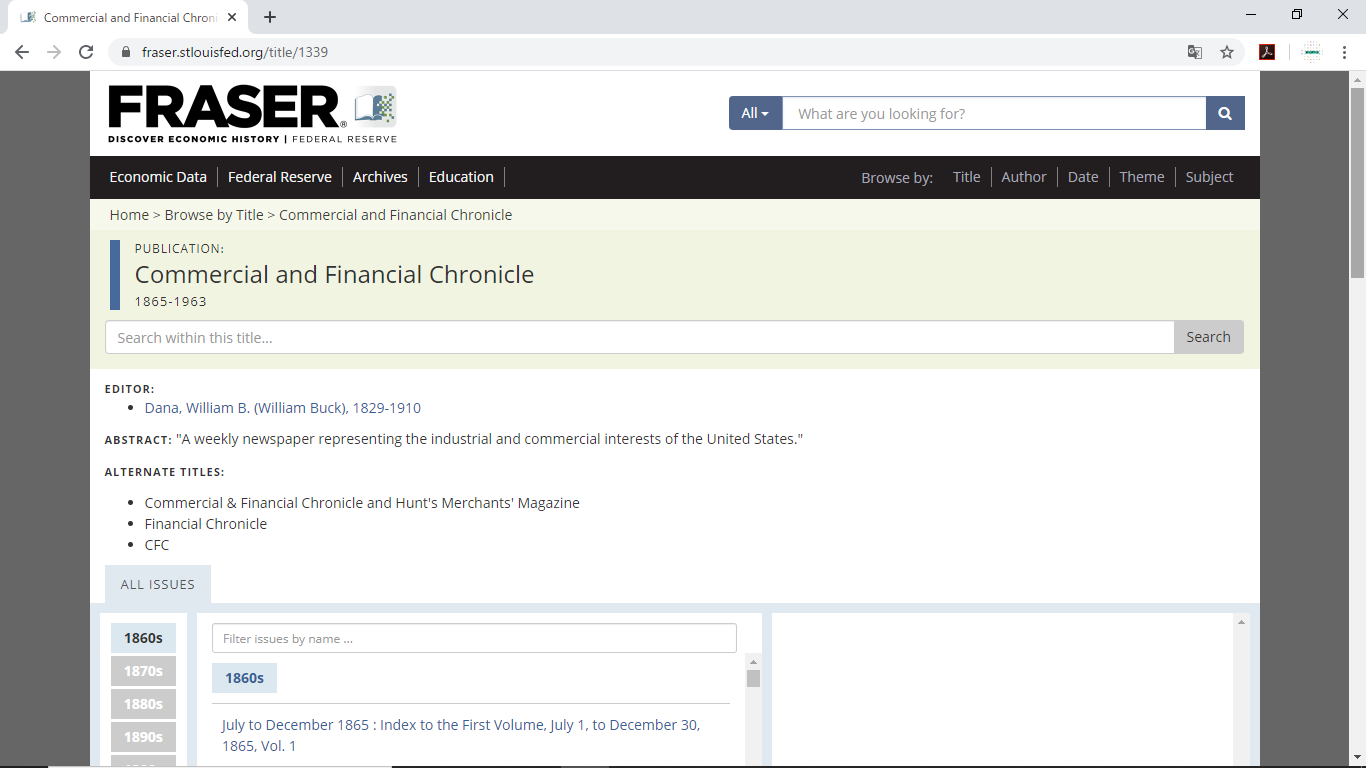This screenshot has width=1366, height=768.
Task: Click the Adobe Acrobat extension icon
Action: [1267, 52]
